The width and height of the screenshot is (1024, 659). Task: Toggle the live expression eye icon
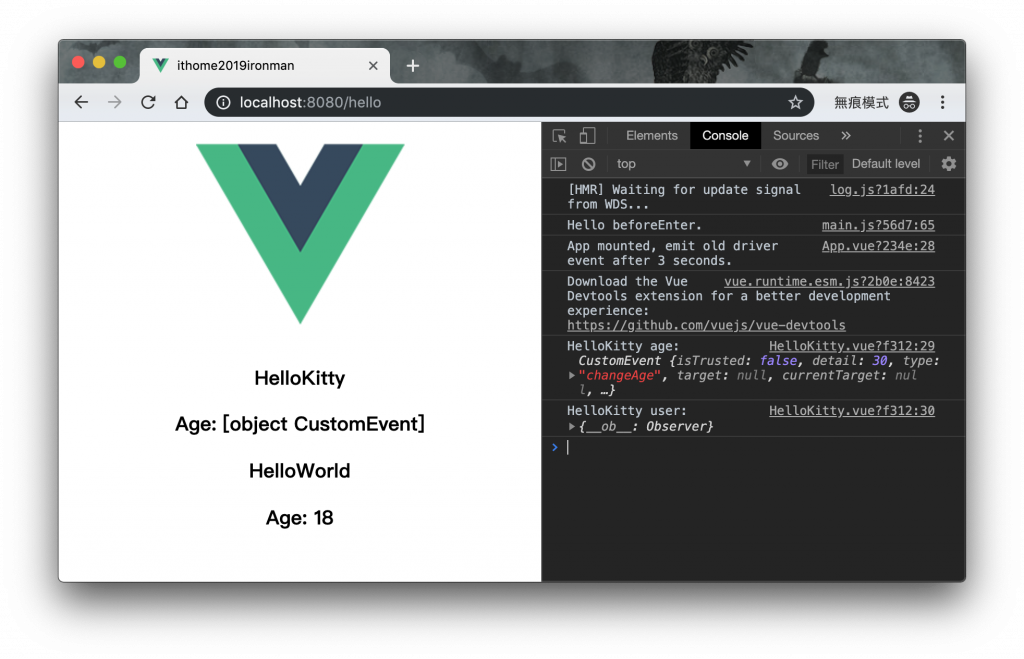780,164
